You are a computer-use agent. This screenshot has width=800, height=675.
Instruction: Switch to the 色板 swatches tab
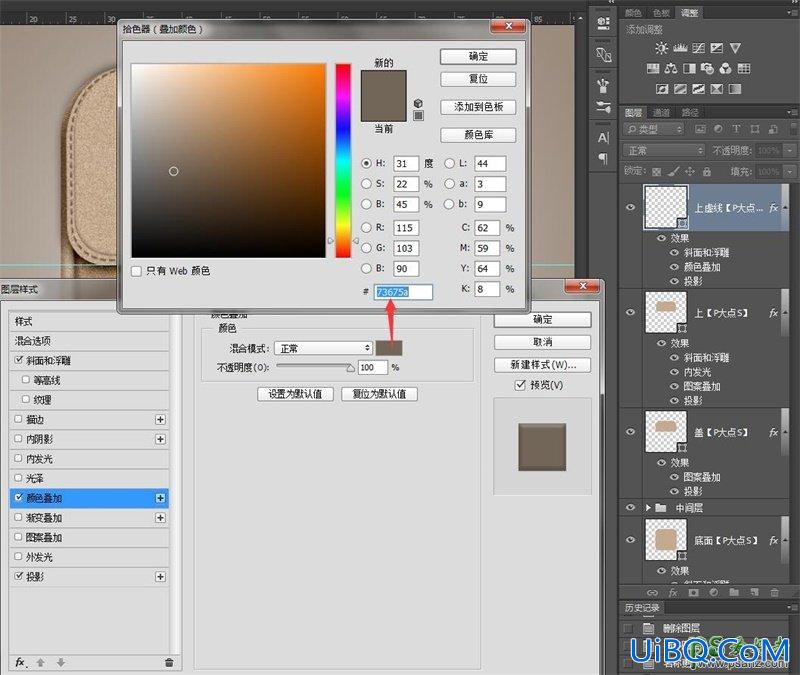[x=661, y=13]
